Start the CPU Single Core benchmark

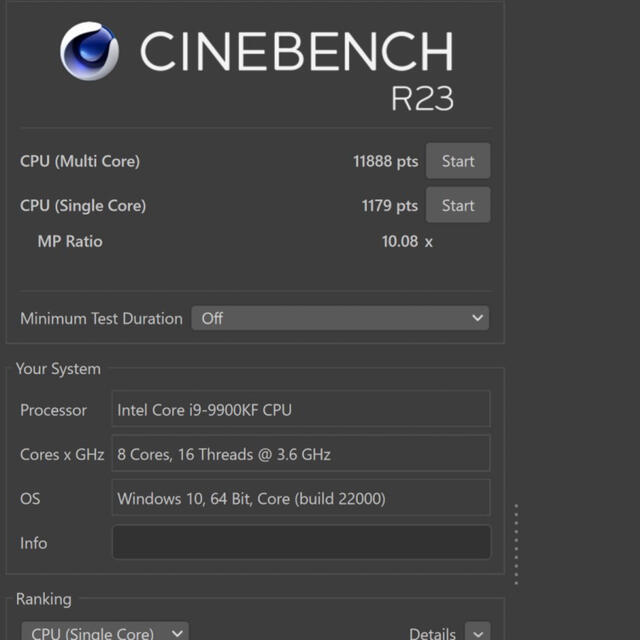tap(458, 205)
